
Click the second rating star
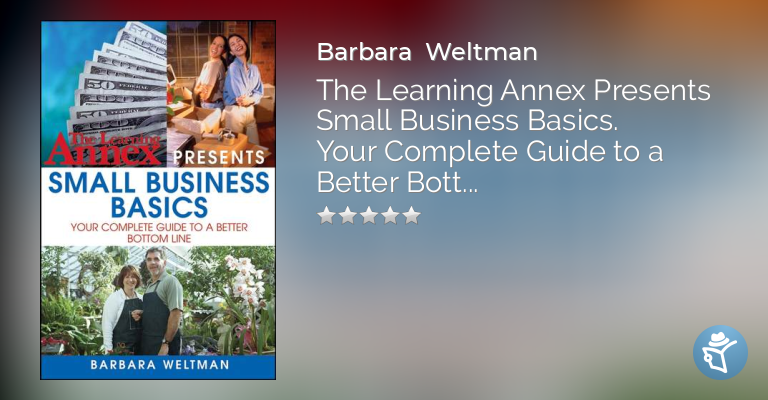click(x=348, y=215)
